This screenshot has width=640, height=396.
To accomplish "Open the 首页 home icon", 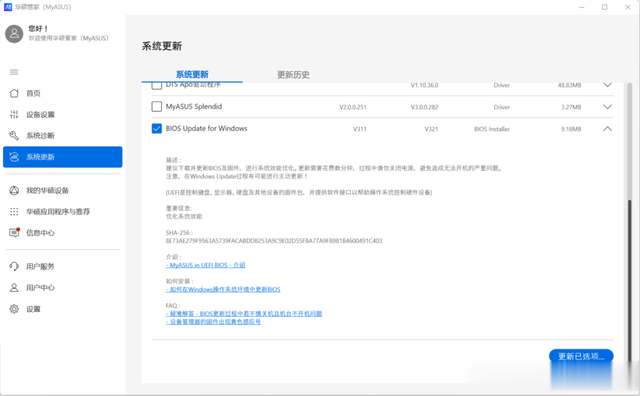I will 14,93.
